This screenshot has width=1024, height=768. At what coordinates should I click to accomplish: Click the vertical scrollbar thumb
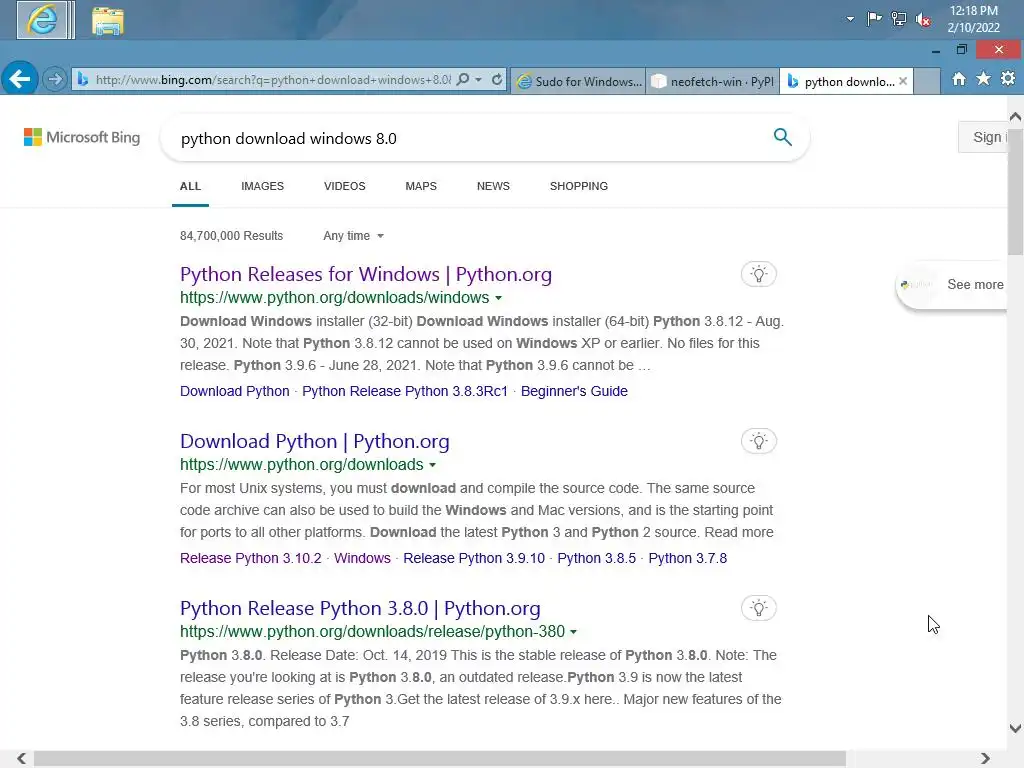click(x=1015, y=191)
